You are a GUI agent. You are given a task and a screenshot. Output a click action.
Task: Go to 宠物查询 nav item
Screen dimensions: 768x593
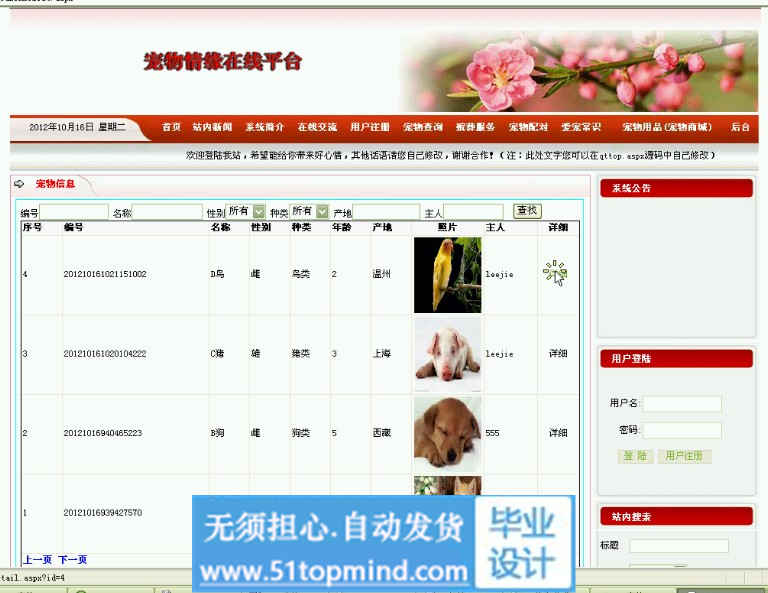tap(423, 127)
